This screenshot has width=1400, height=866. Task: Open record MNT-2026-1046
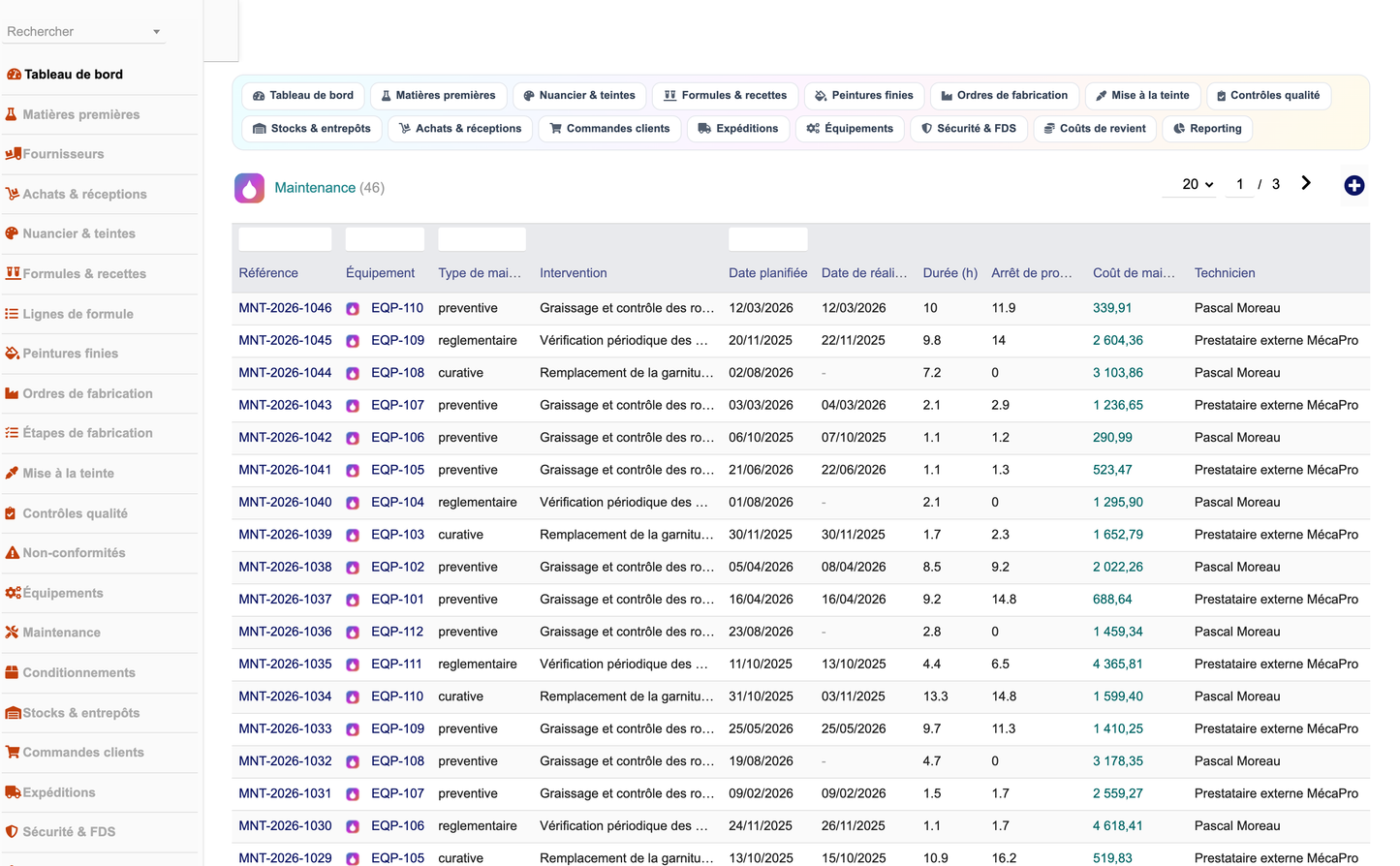285,308
